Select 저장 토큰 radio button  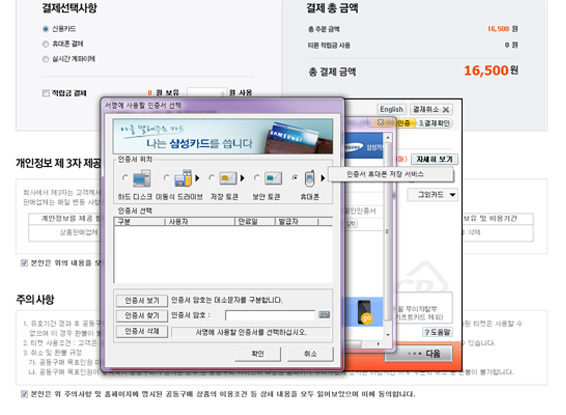tap(212, 178)
